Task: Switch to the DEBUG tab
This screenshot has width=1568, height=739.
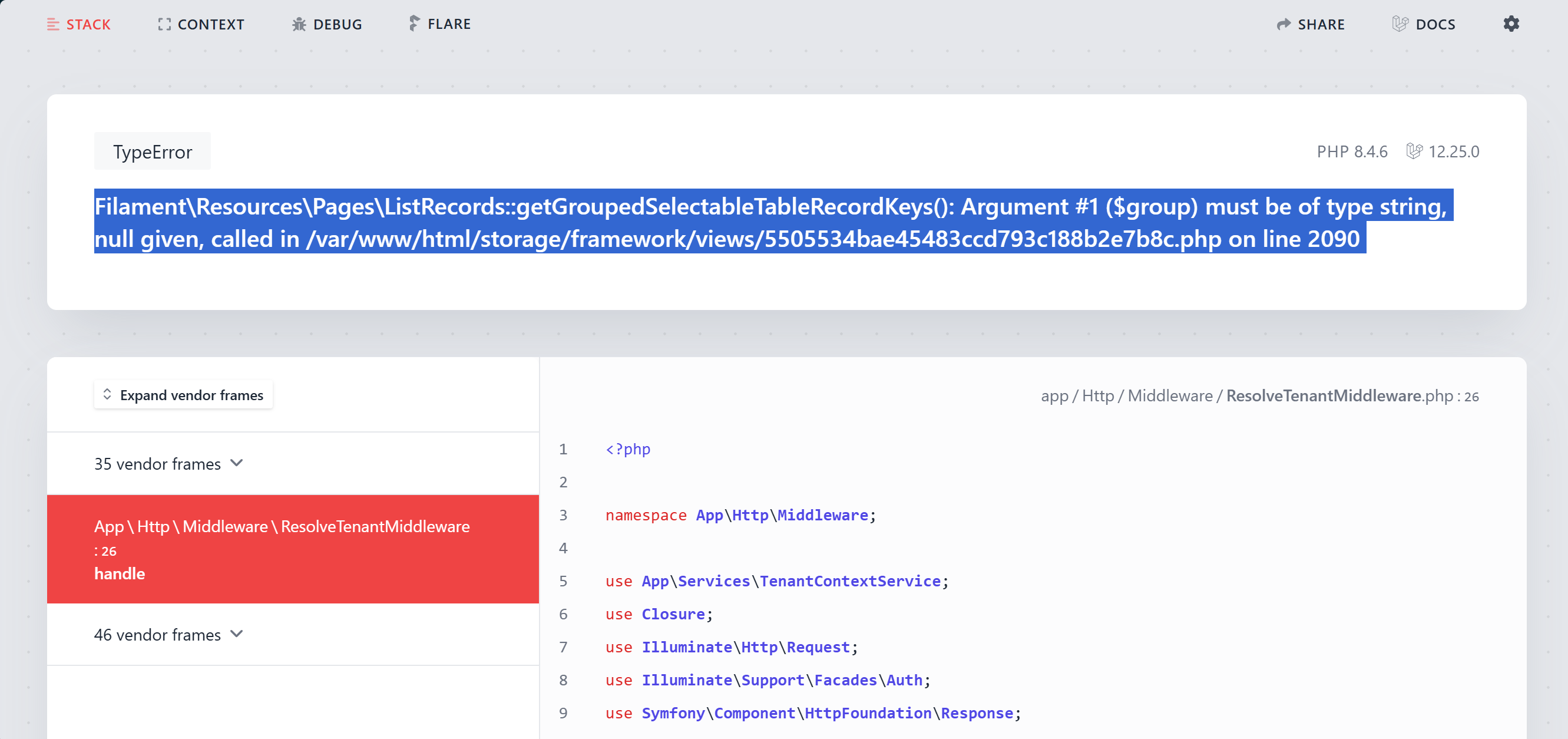Action: (x=337, y=24)
